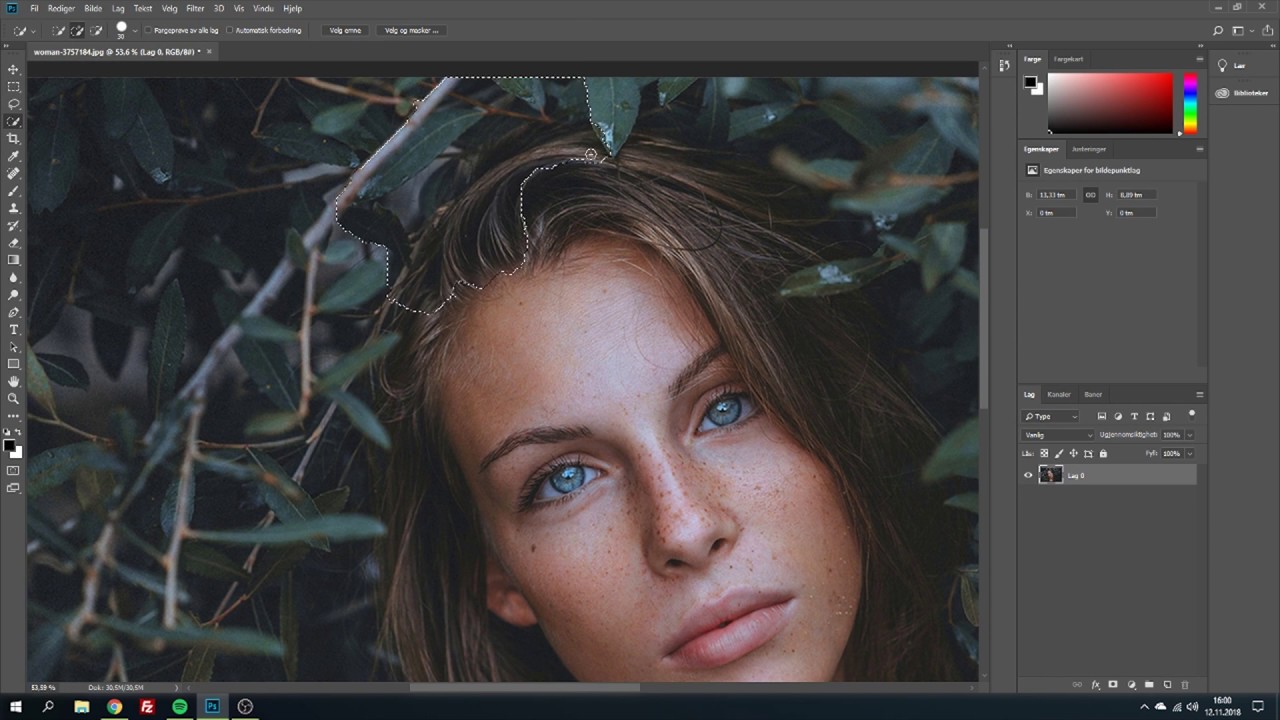Image resolution: width=1280 pixels, height=720 pixels.
Task: Select the Crop tool
Action: (13, 139)
